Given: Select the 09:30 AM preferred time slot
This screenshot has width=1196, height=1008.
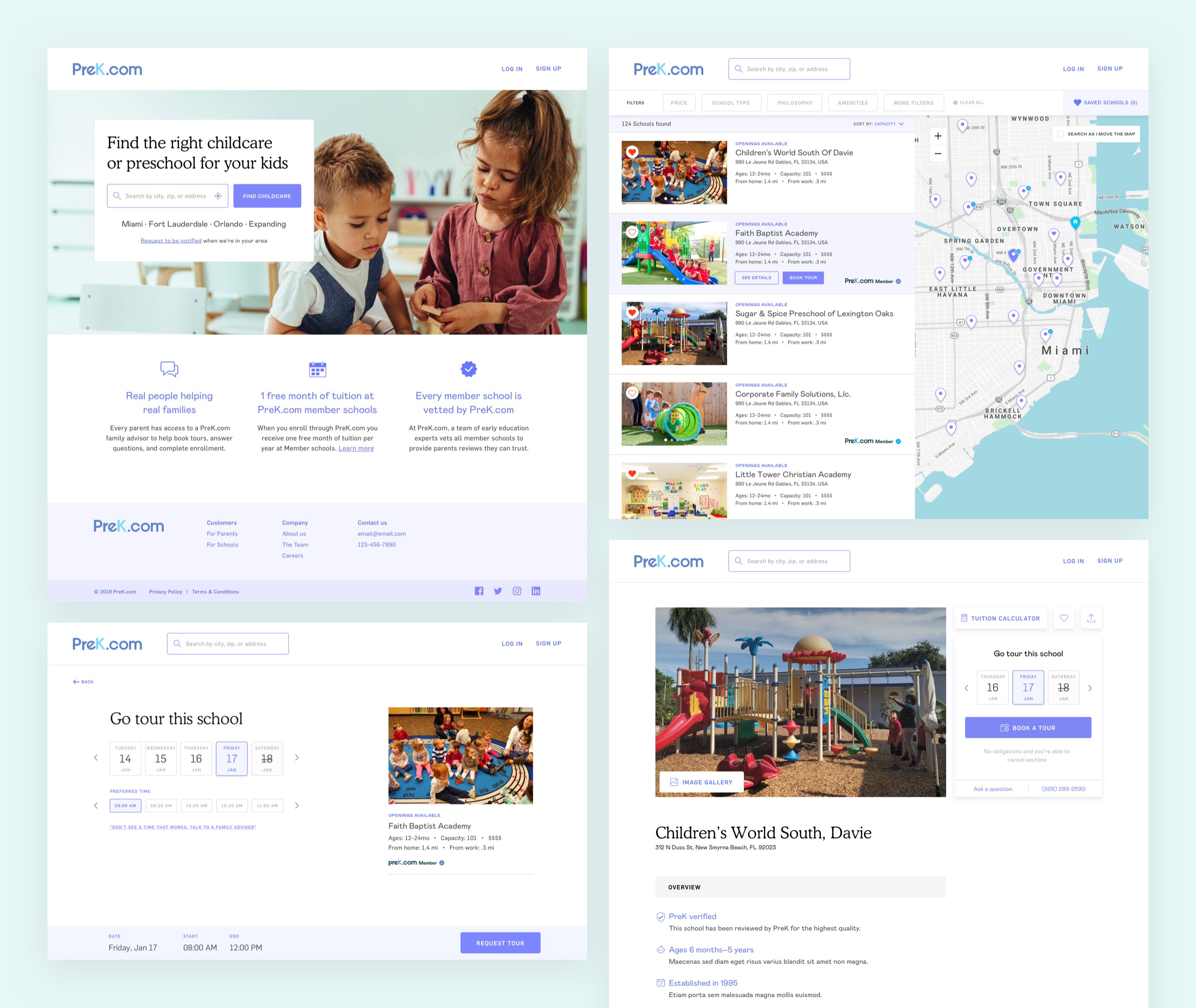Looking at the screenshot, I should click(x=161, y=805).
